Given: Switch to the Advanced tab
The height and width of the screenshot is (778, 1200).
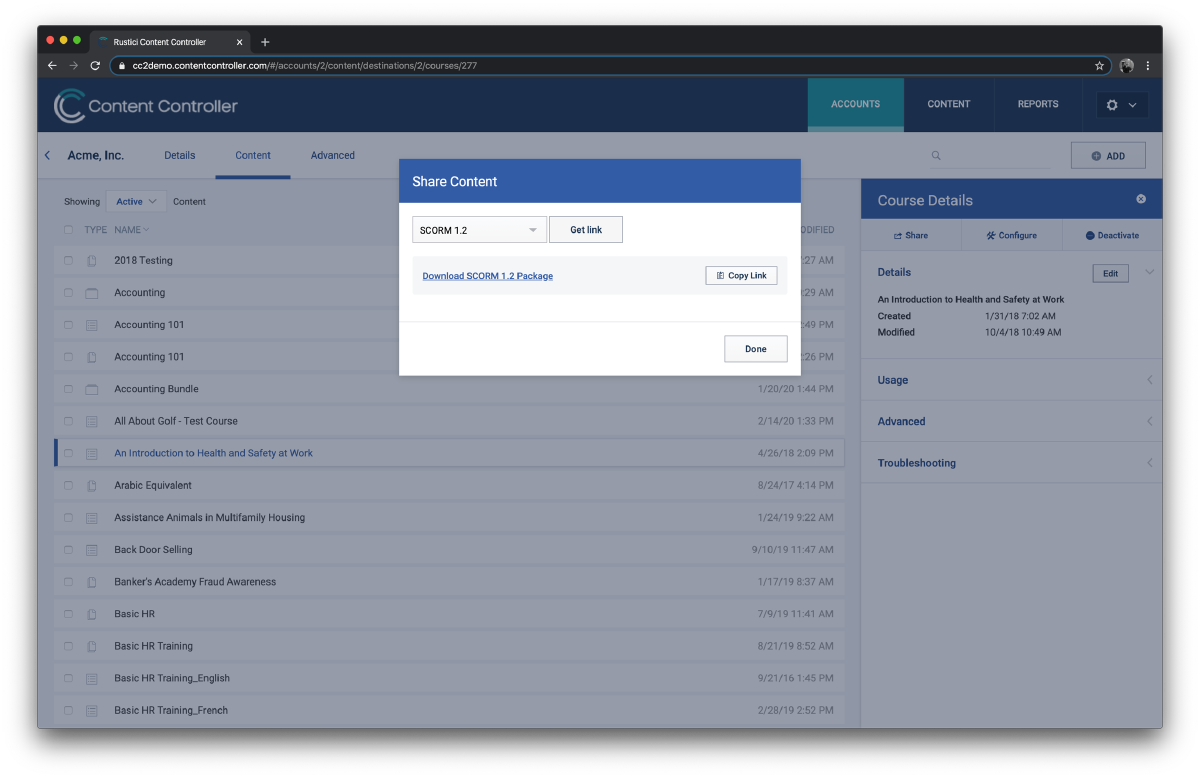Looking at the screenshot, I should (x=333, y=155).
